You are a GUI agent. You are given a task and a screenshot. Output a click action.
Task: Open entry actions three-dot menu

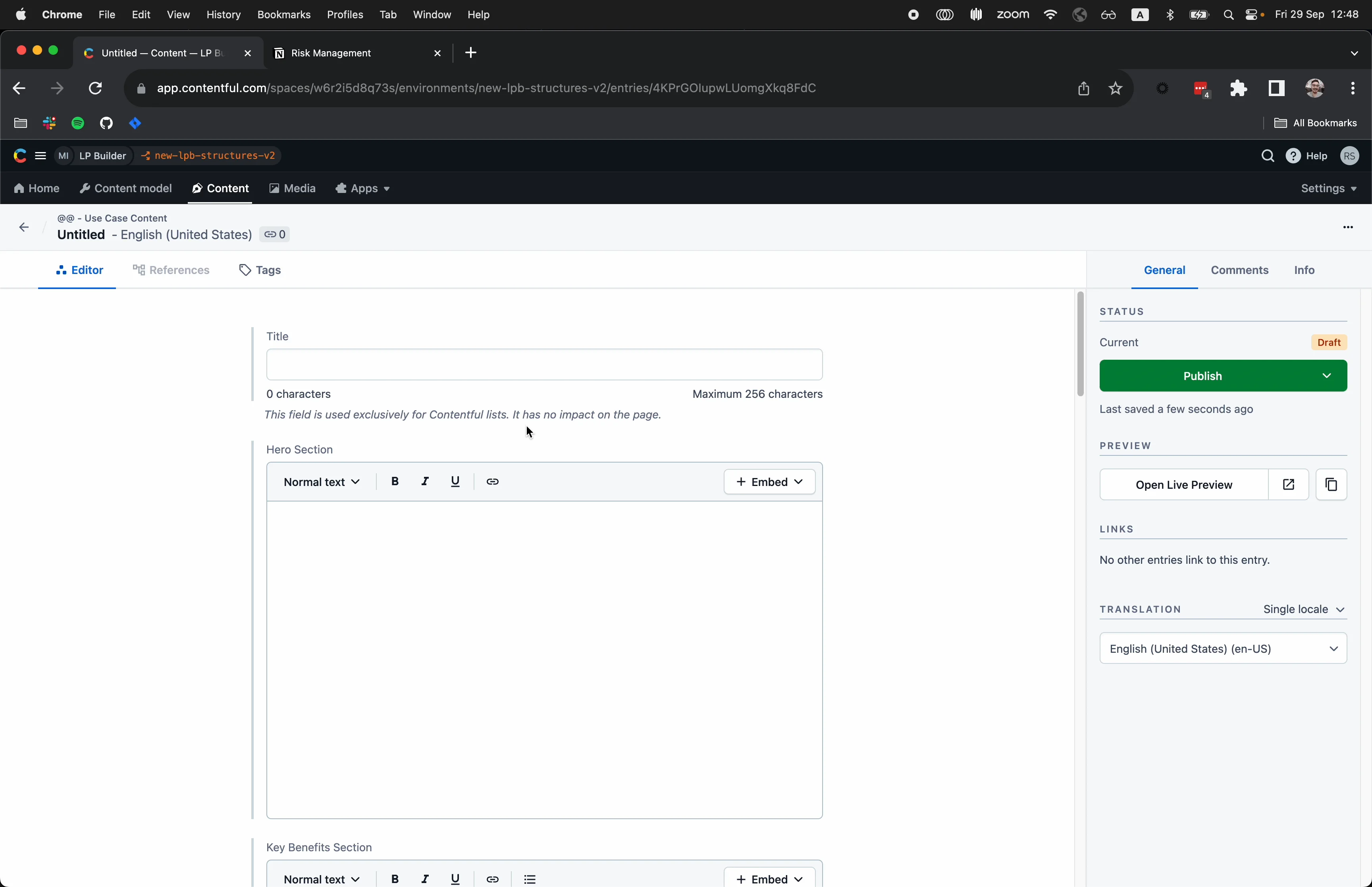pos(1348,228)
